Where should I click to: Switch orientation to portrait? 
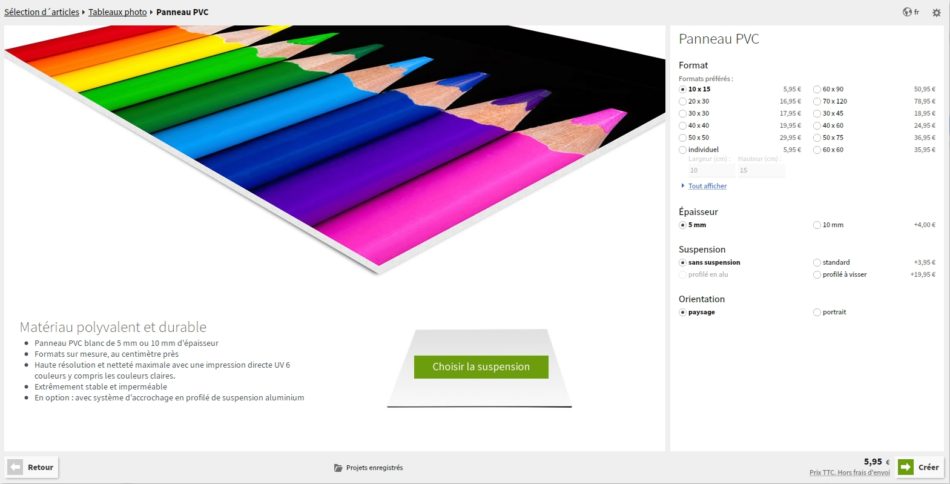[x=817, y=312]
